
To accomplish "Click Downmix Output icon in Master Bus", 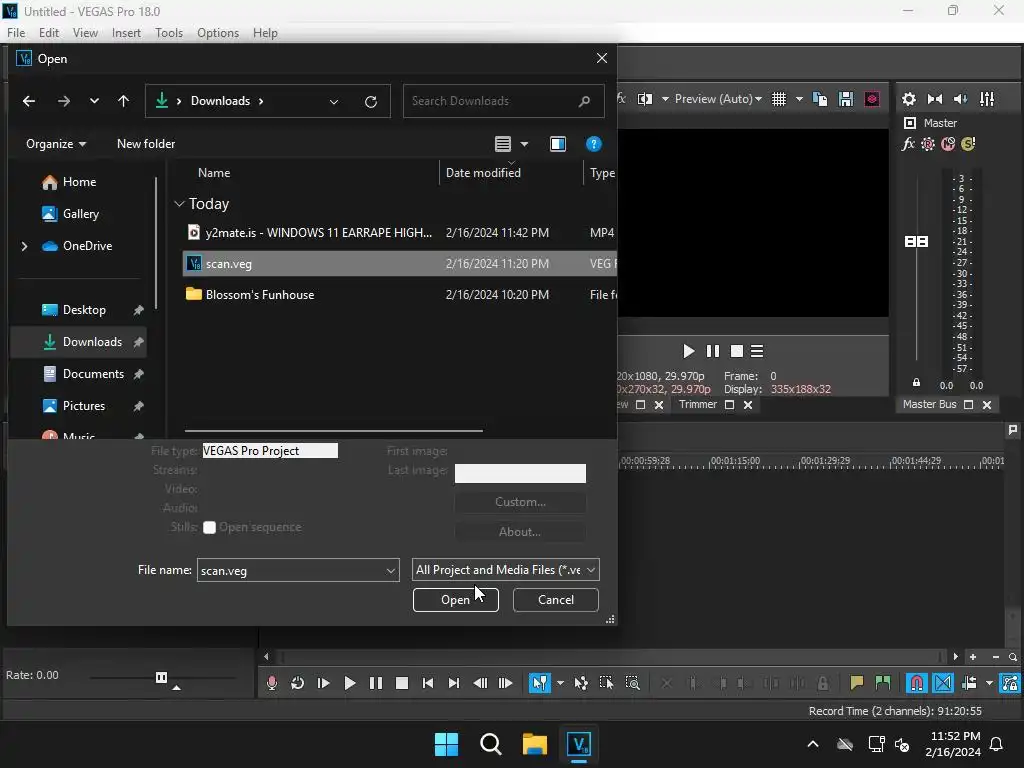I will tap(935, 99).
